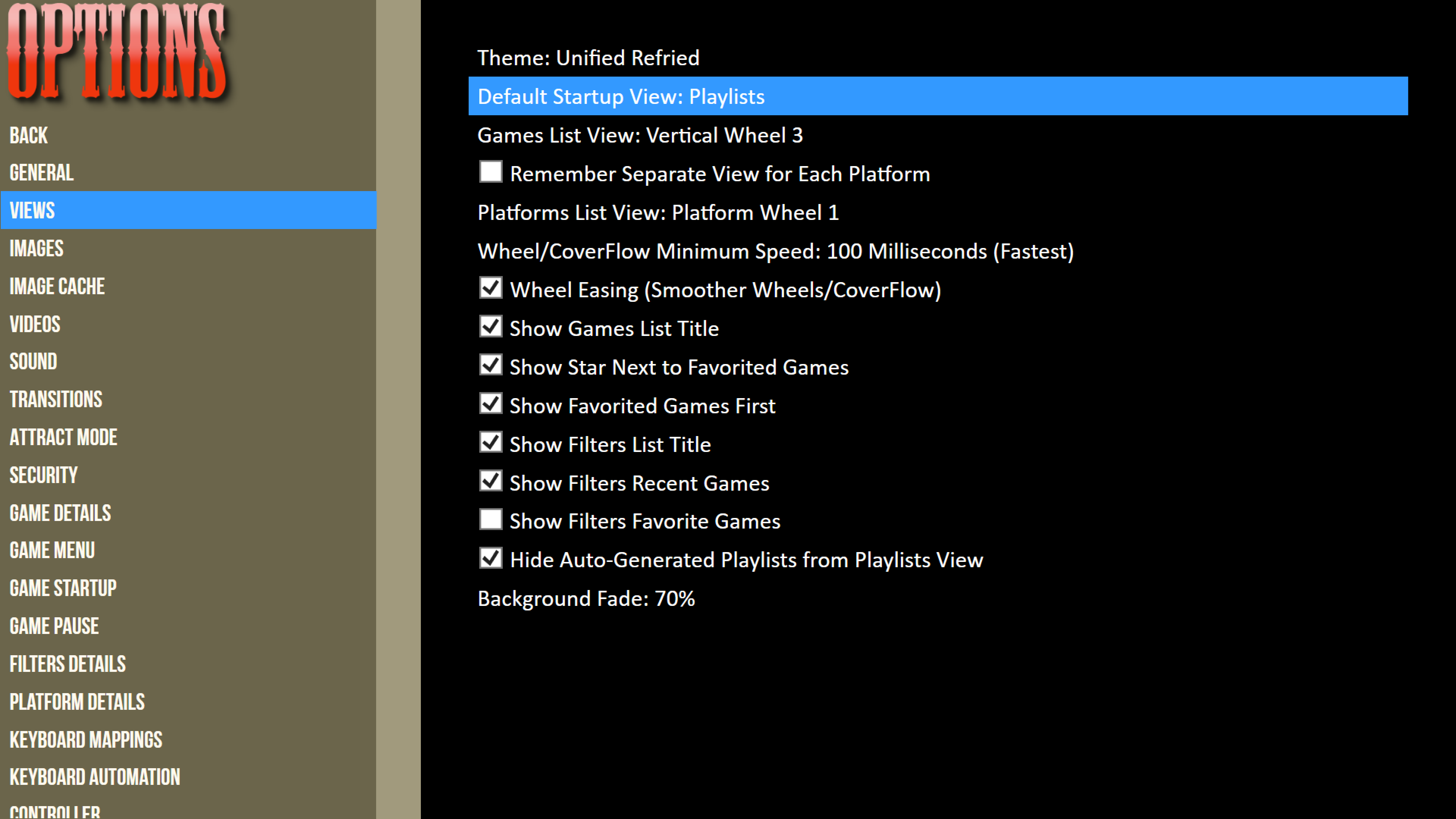Uncheck Hide Auto-Generated Playlists from Playlists View
The image size is (1456, 819).
click(491, 558)
